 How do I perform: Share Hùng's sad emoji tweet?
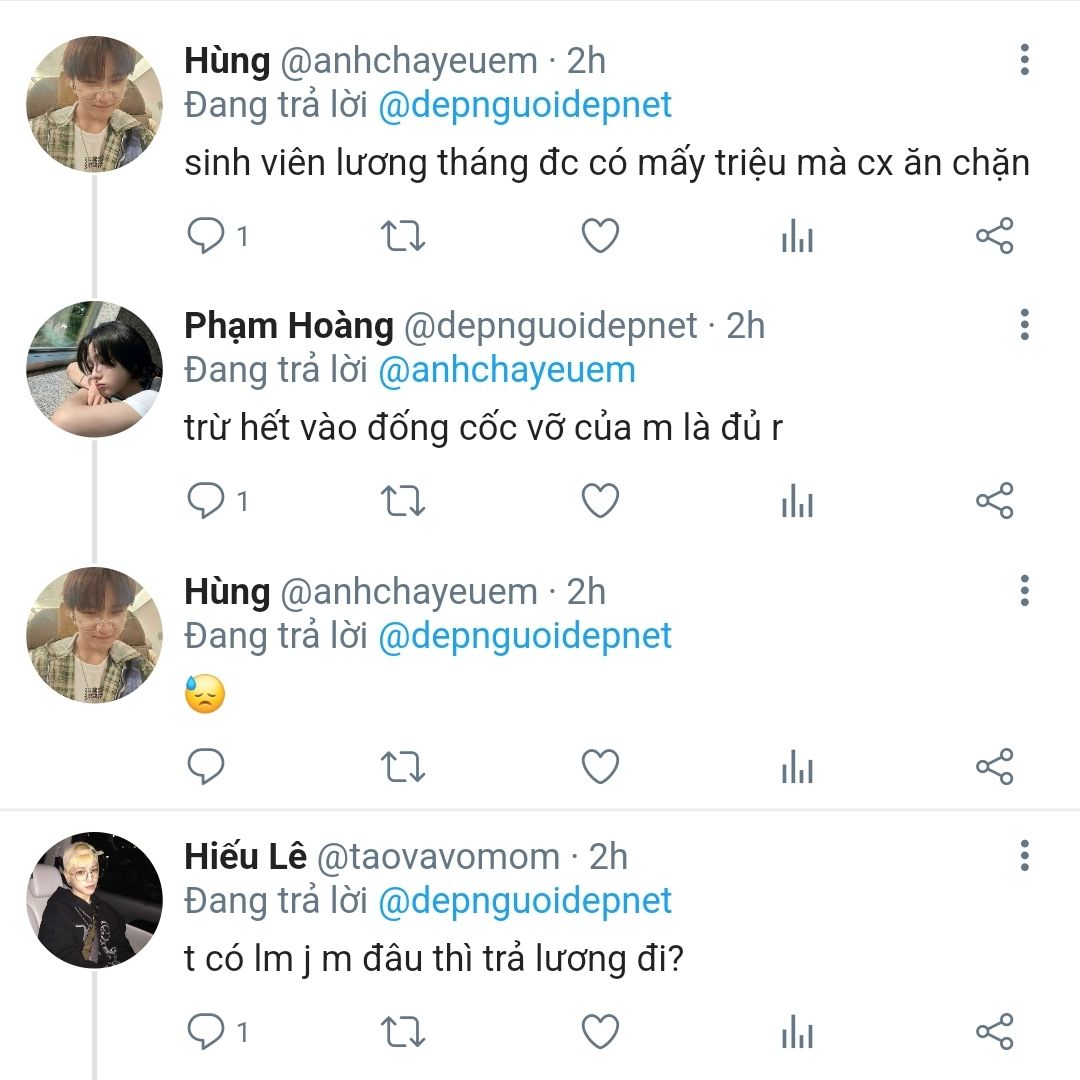(995, 766)
